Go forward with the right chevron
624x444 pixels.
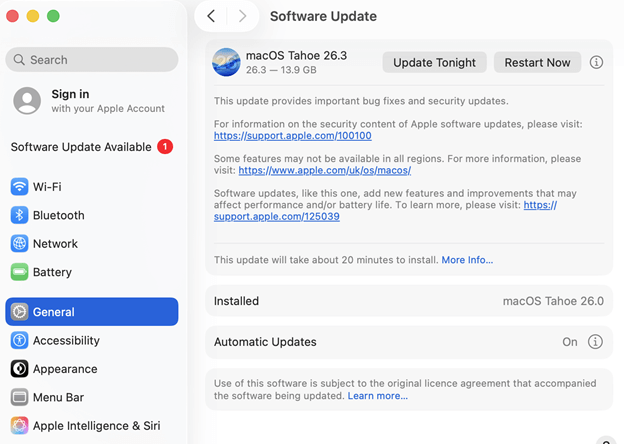click(242, 16)
